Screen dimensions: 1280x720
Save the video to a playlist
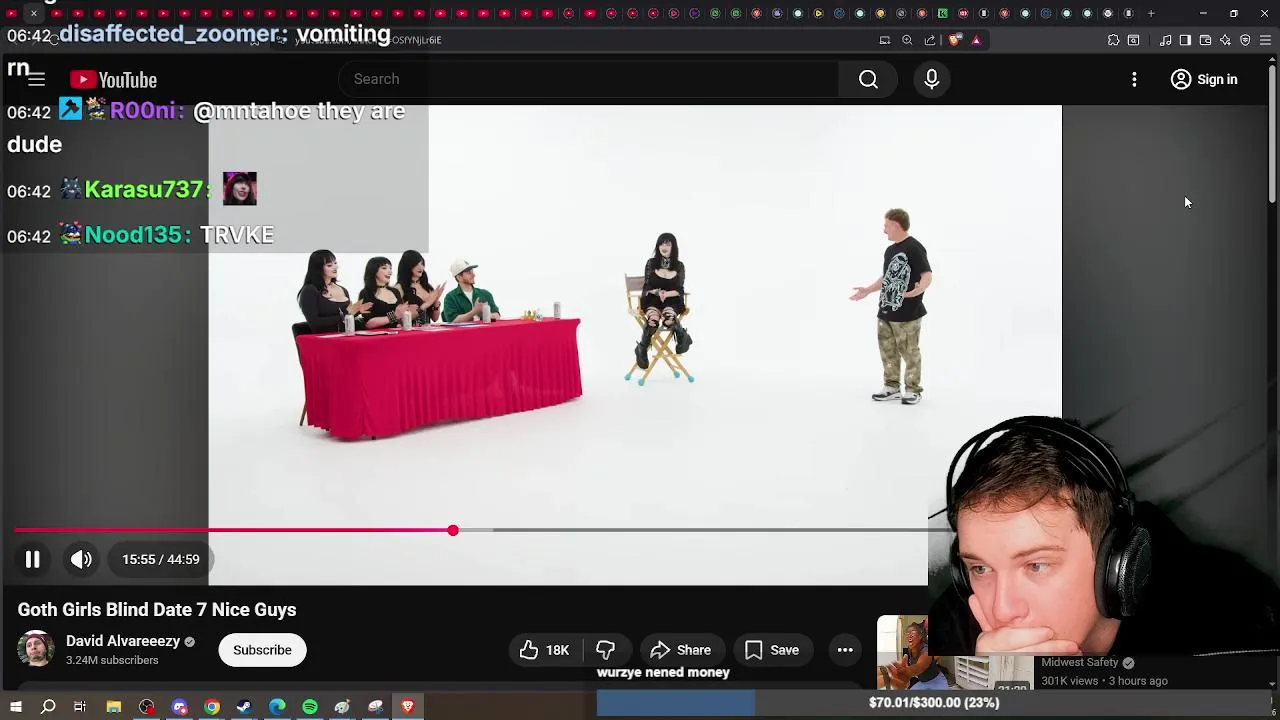point(771,650)
